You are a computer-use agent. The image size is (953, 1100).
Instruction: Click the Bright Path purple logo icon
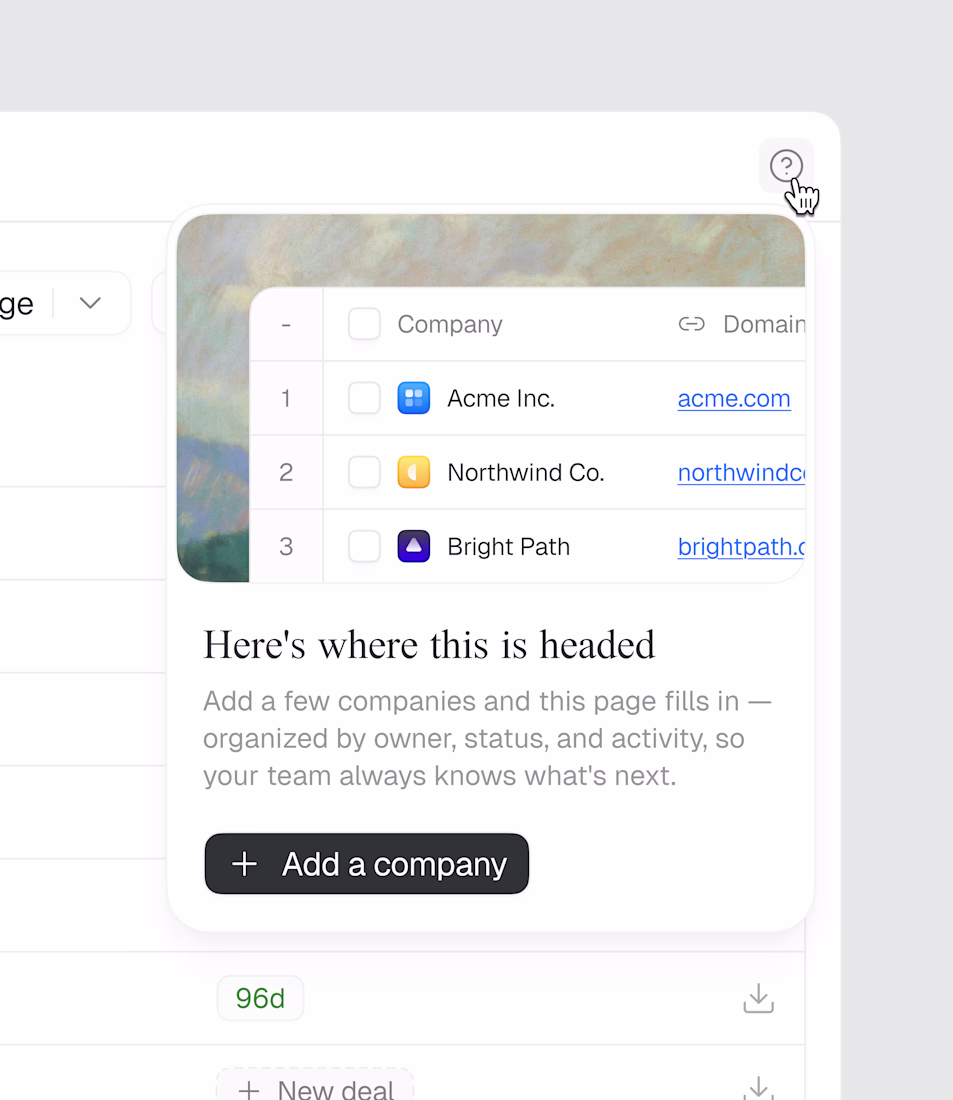[x=414, y=546]
